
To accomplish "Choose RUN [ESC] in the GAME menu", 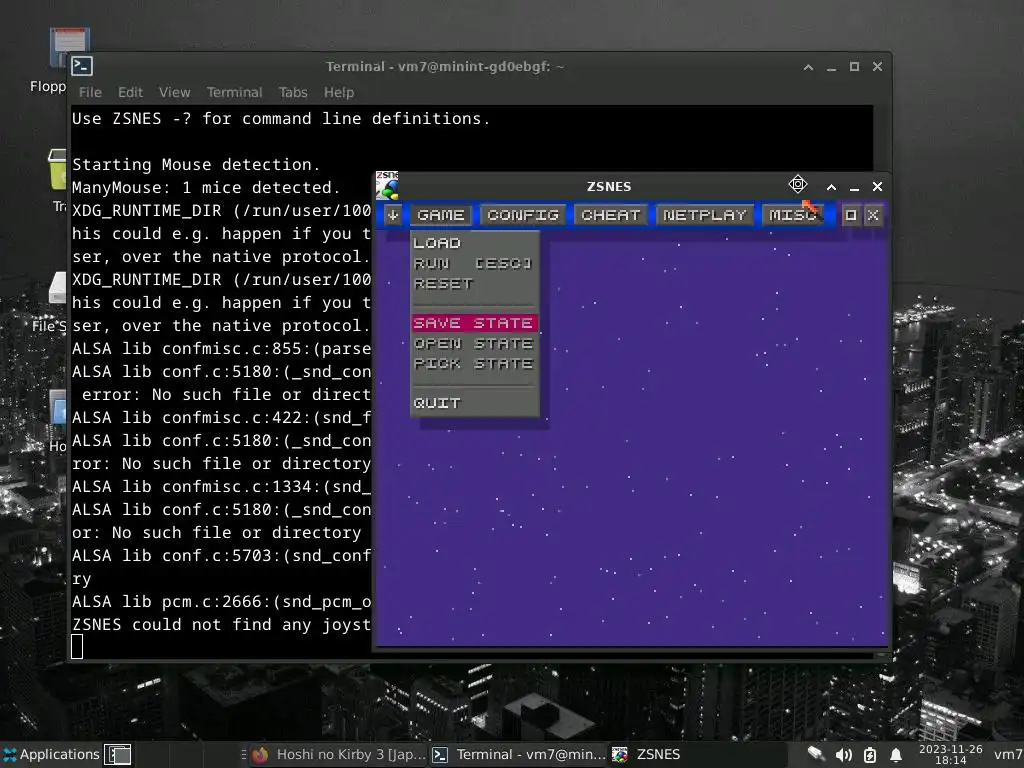I will (x=473, y=263).
